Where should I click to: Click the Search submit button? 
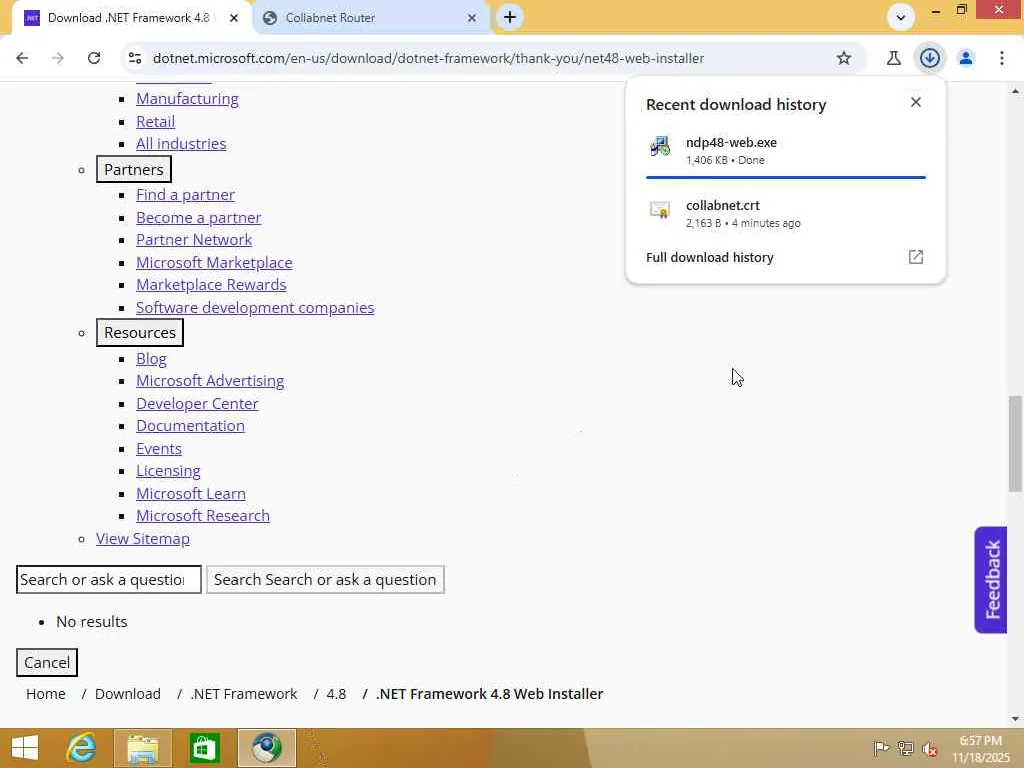[x=325, y=580]
